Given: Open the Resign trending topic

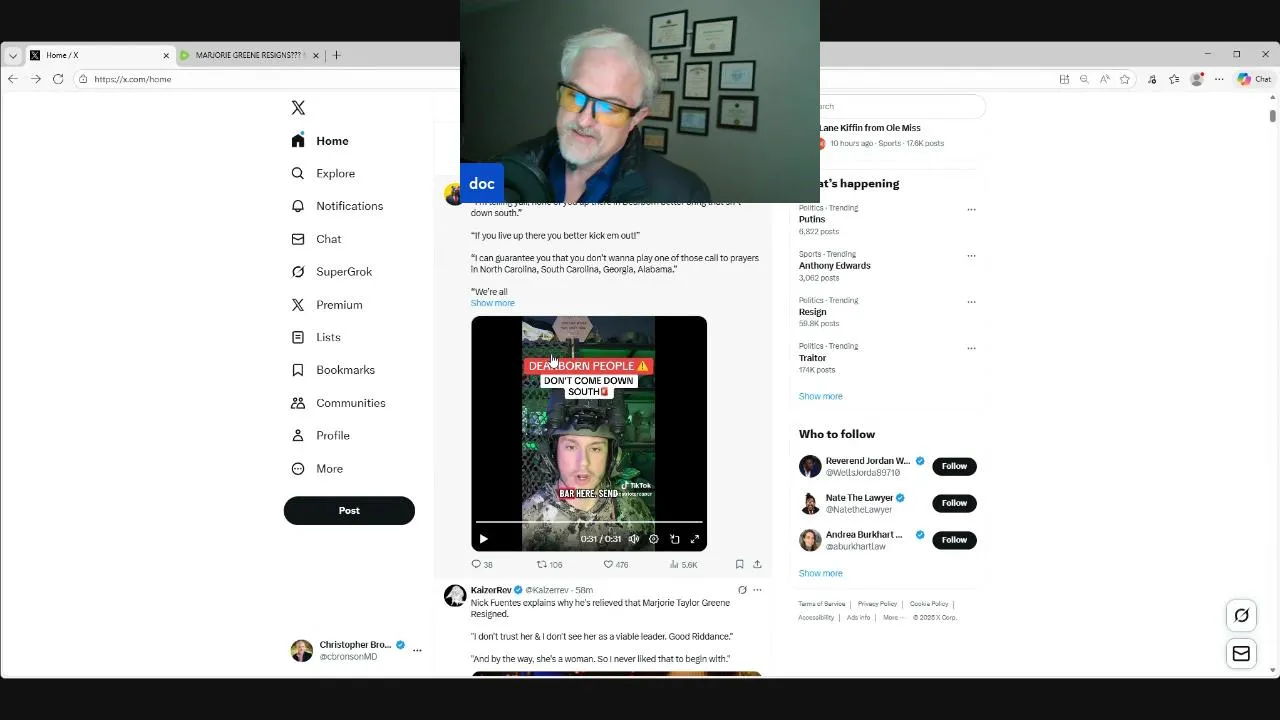Looking at the screenshot, I should point(813,312).
